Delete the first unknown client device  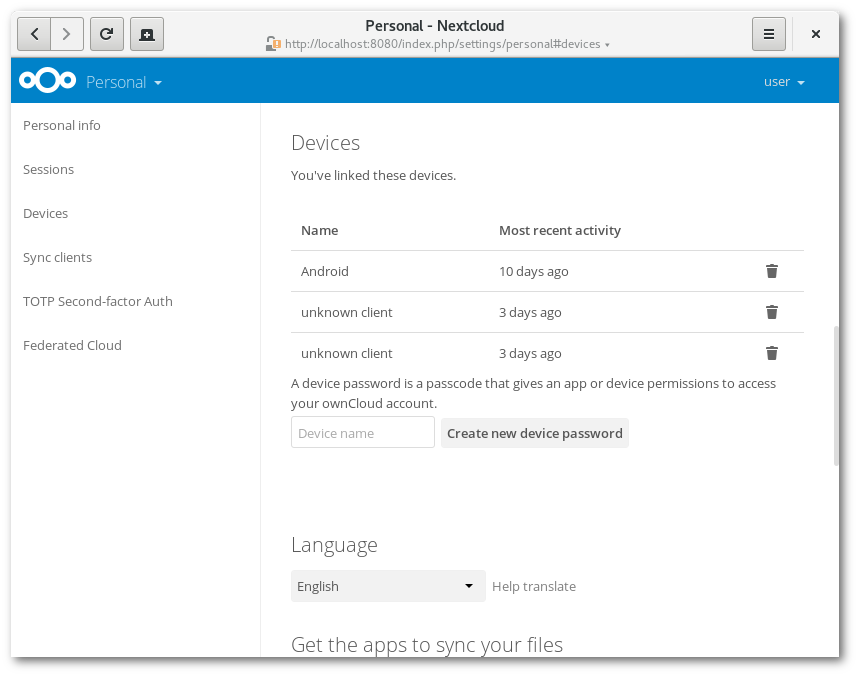tap(771, 311)
